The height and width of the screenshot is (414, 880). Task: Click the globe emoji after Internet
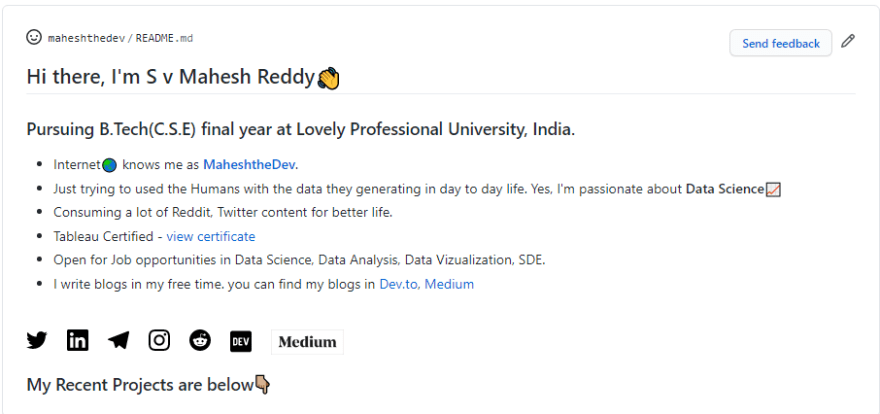109,165
